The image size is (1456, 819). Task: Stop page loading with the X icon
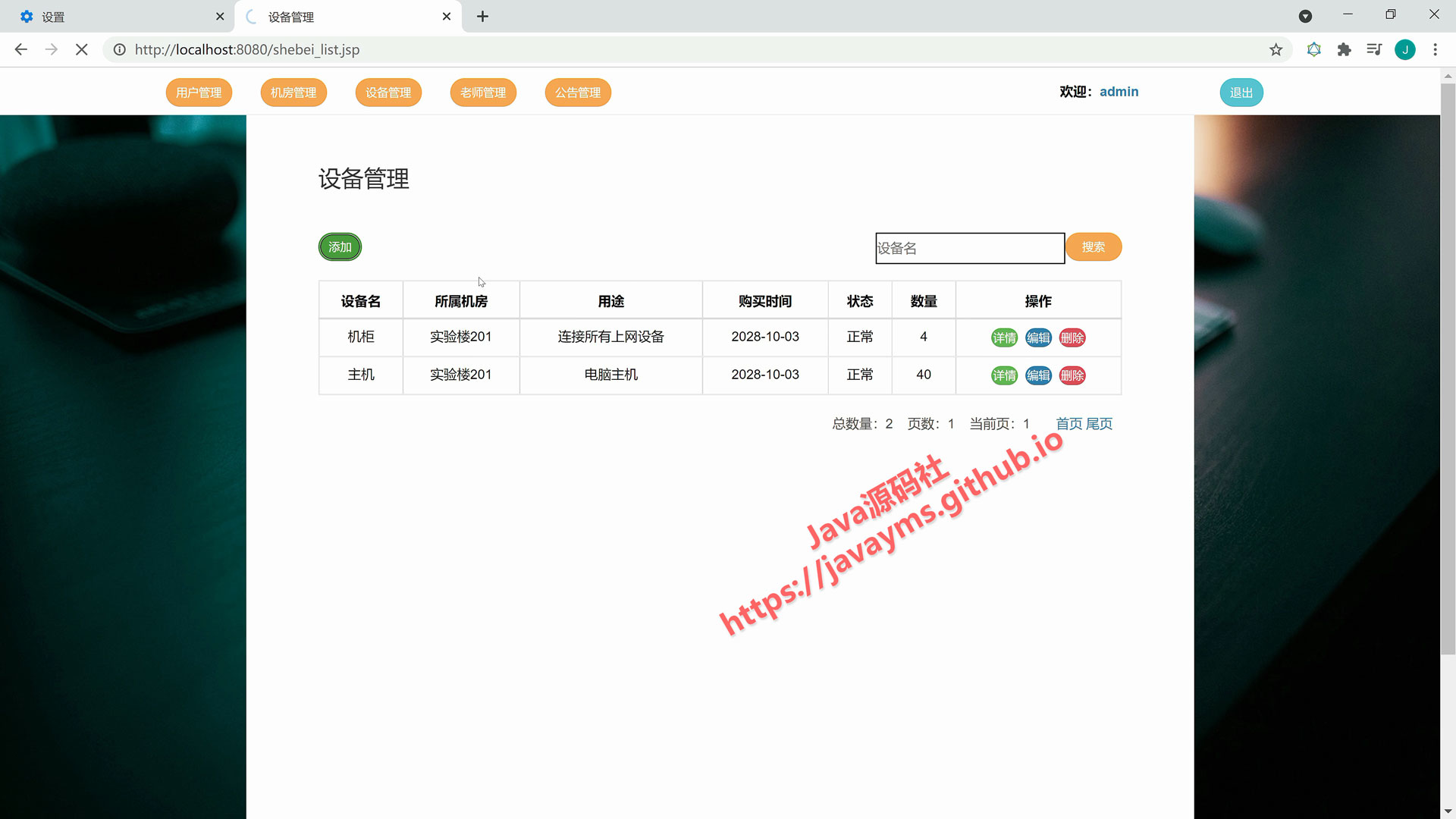82,49
